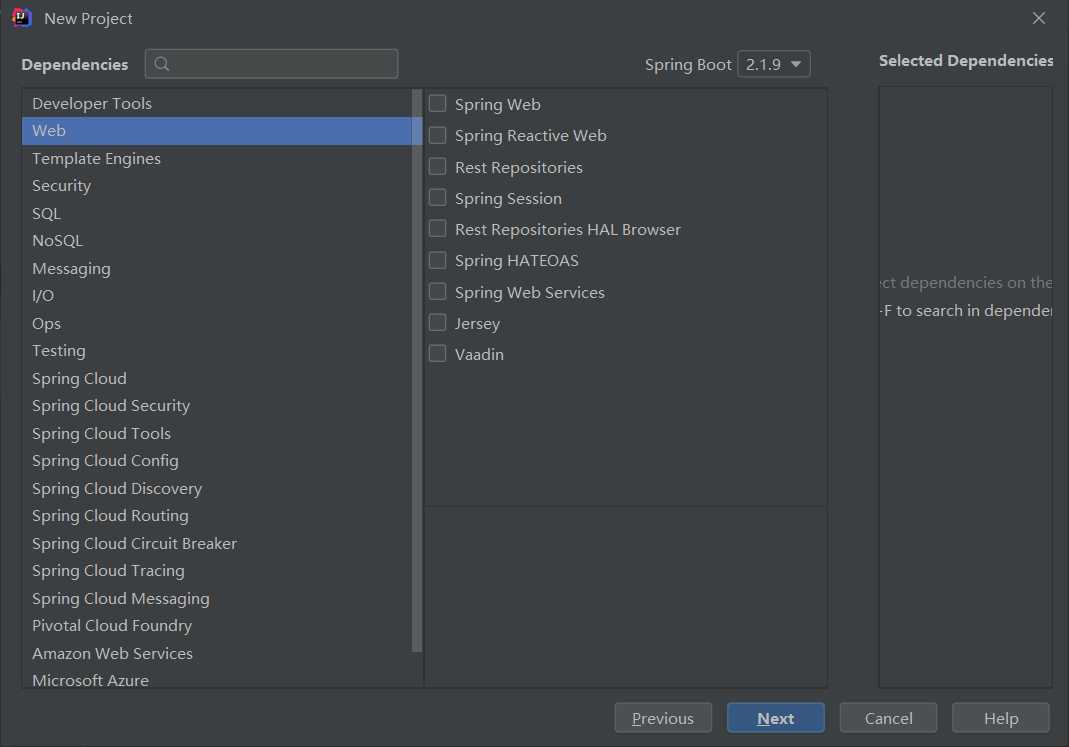
Task: Focus the dependencies search field
Action: (271, 63)
